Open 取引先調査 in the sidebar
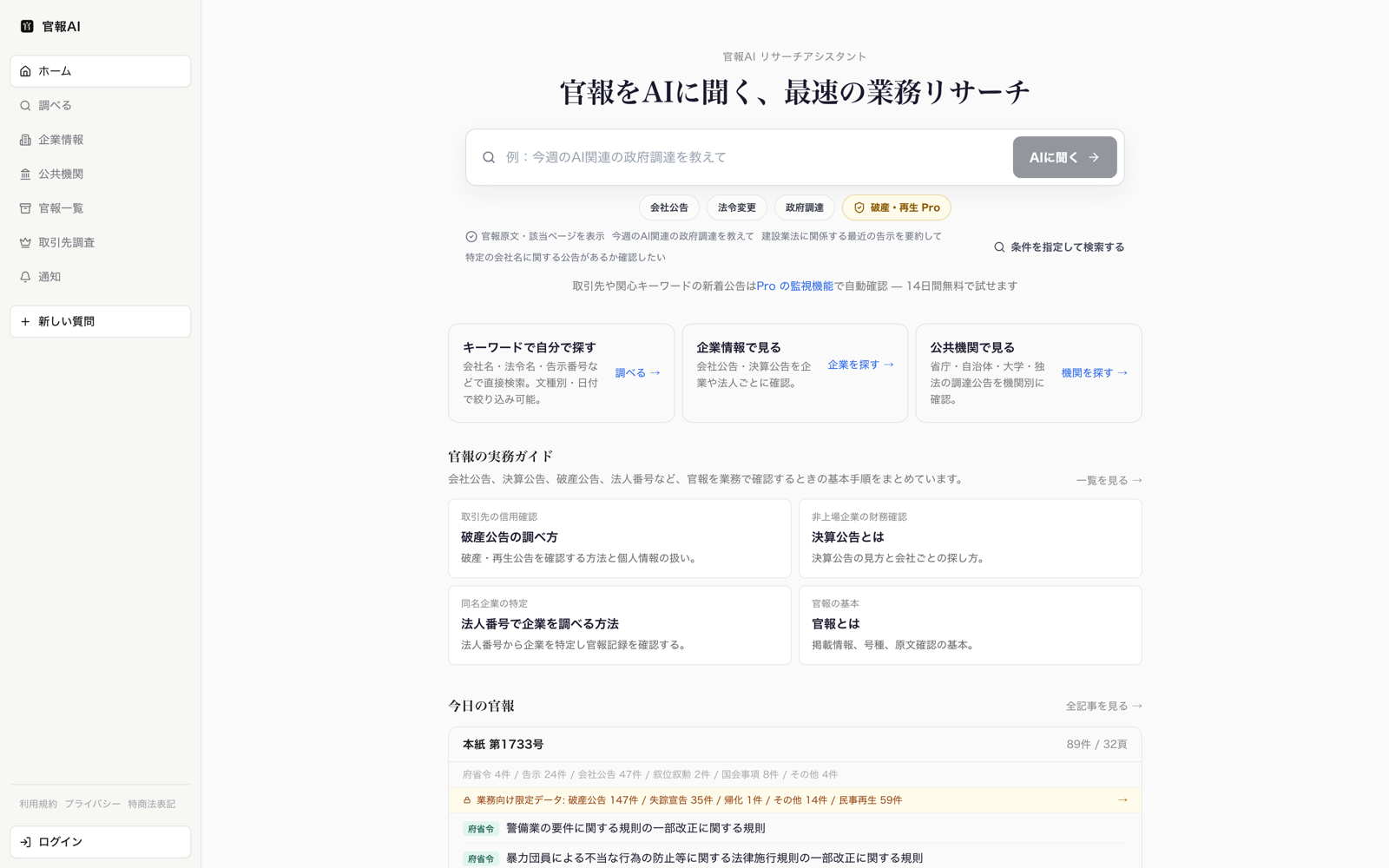 pyautogui.click(x=100, y=242)
